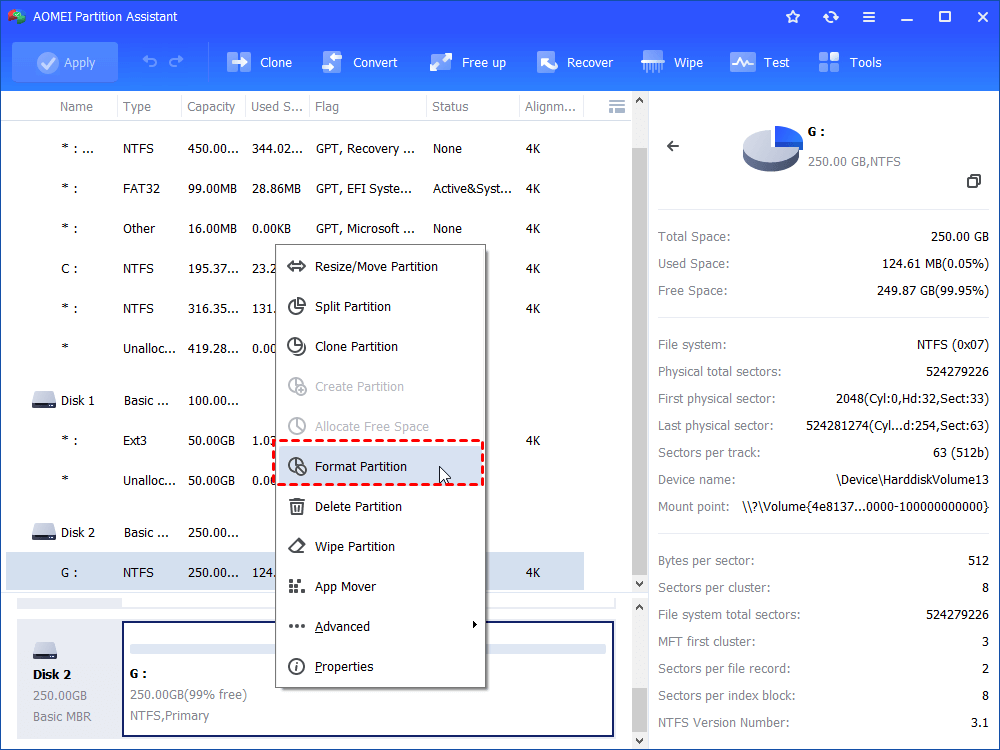1000x750 pixels.
Task: Open the Tools section
Action: [x=849, y=61]
